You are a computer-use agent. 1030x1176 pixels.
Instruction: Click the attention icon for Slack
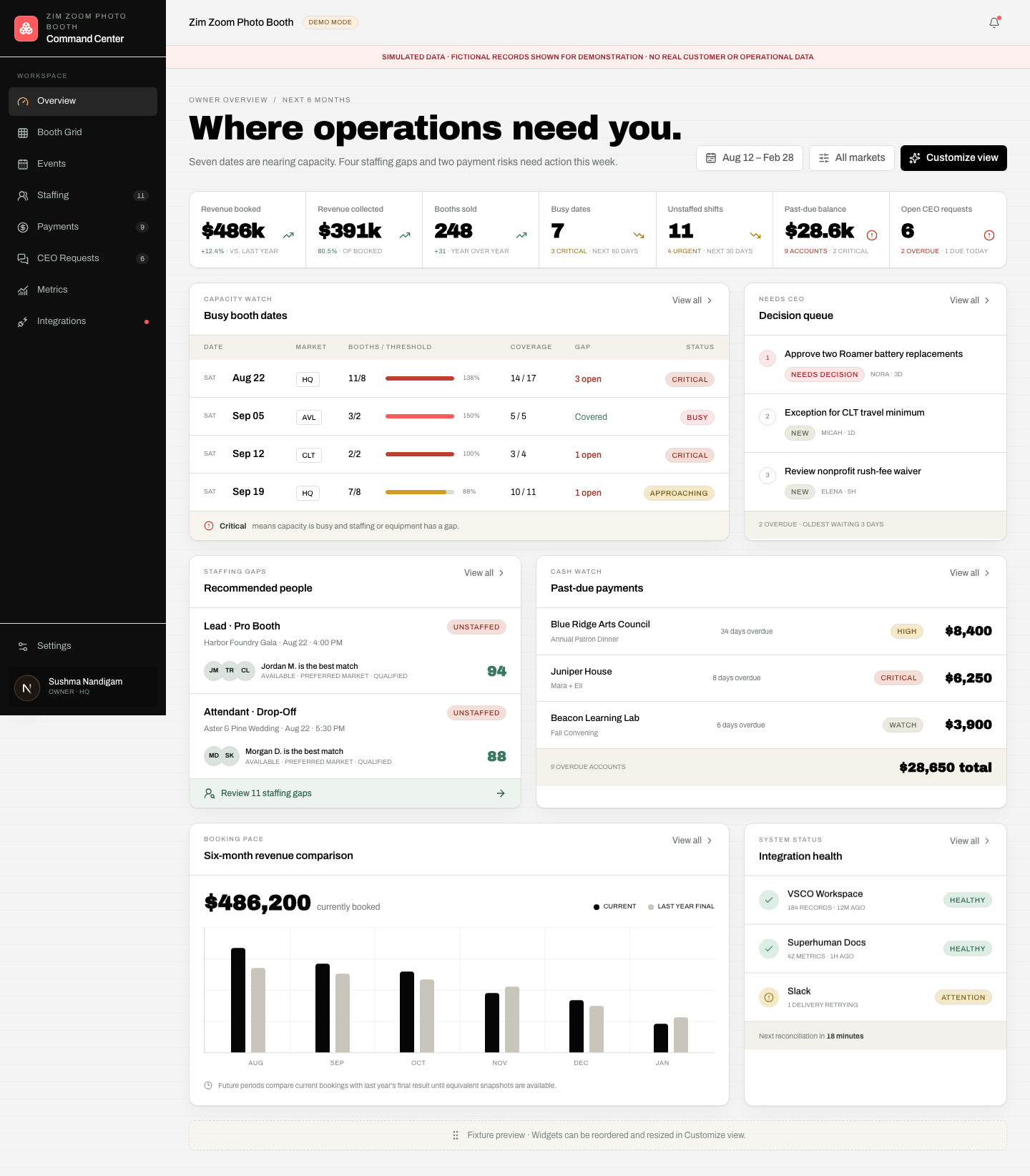[769, 997]
